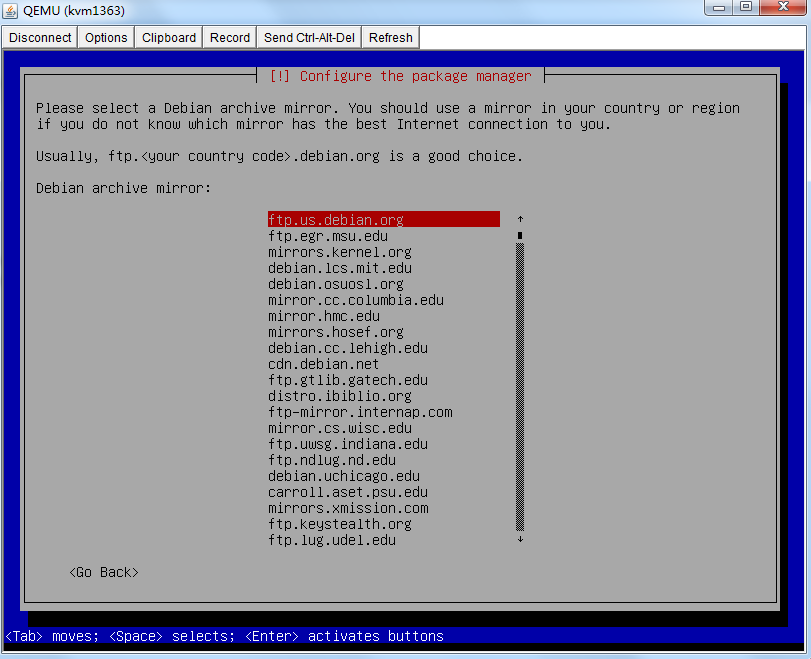Minimize the QEMU window
Screen dimensions: 811x659
coord(719,7)
